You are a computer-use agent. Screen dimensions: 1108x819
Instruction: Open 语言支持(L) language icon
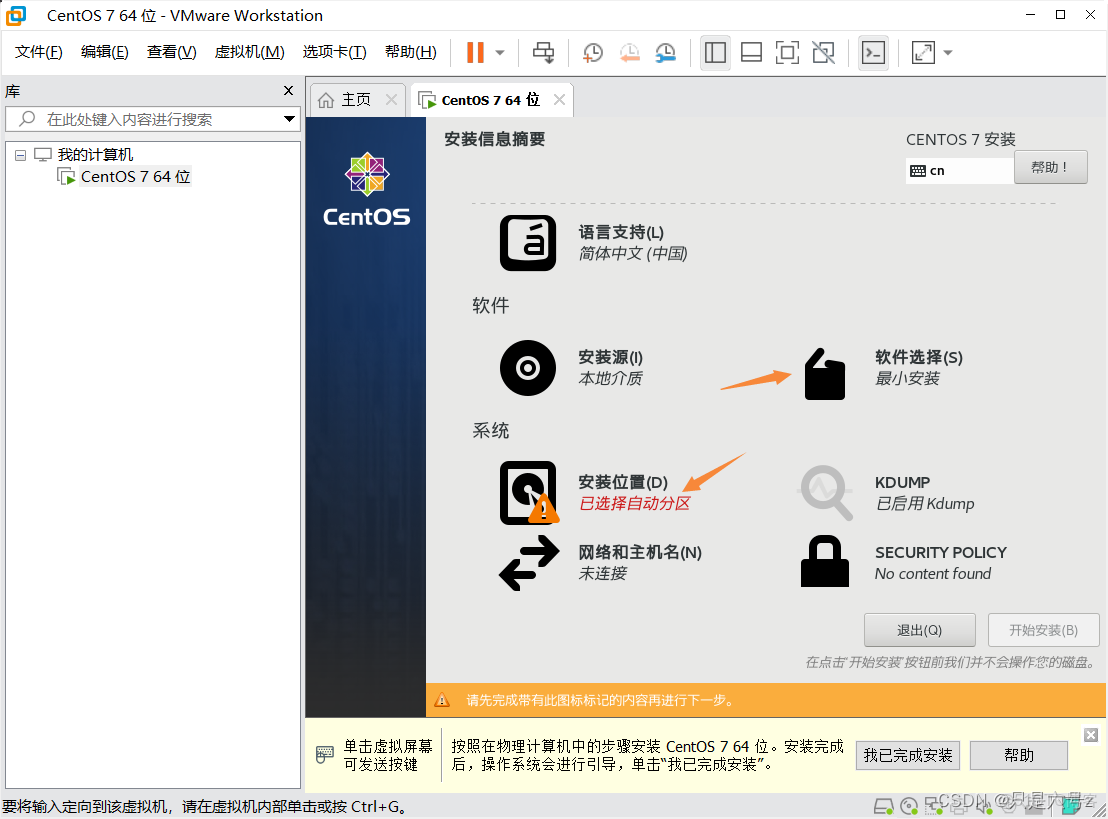[528, 243]
